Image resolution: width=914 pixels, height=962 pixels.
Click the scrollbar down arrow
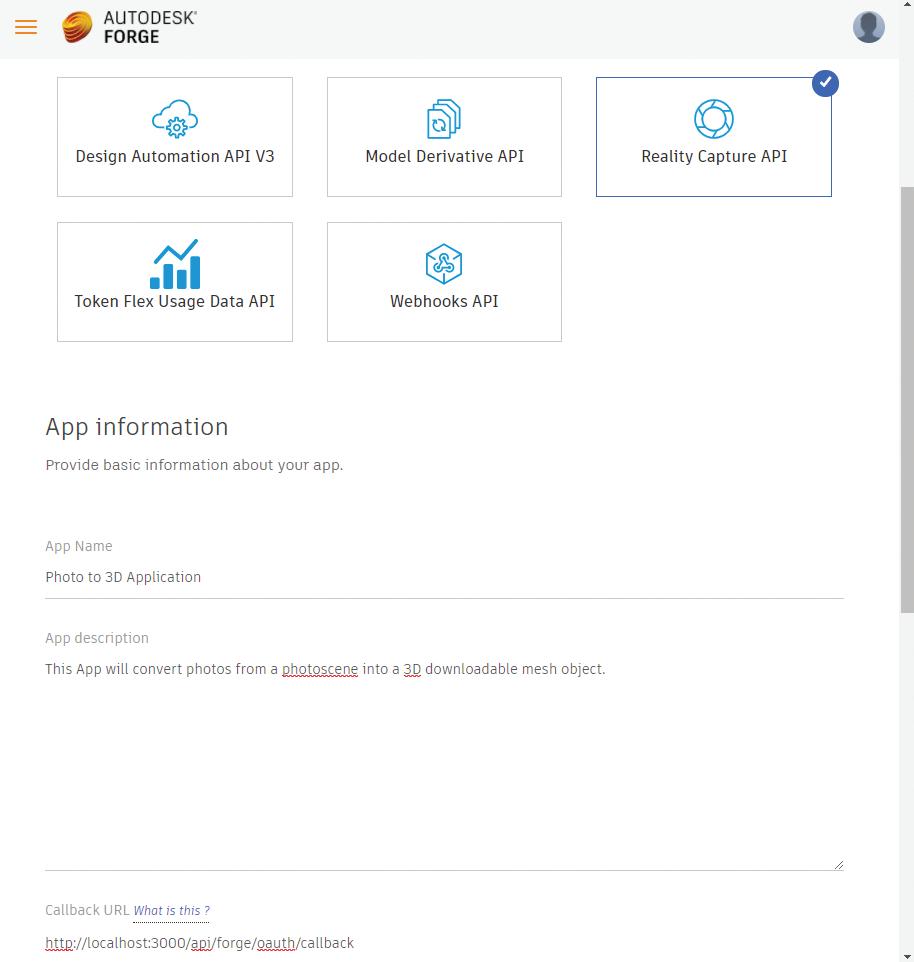[x=907, y=956]
